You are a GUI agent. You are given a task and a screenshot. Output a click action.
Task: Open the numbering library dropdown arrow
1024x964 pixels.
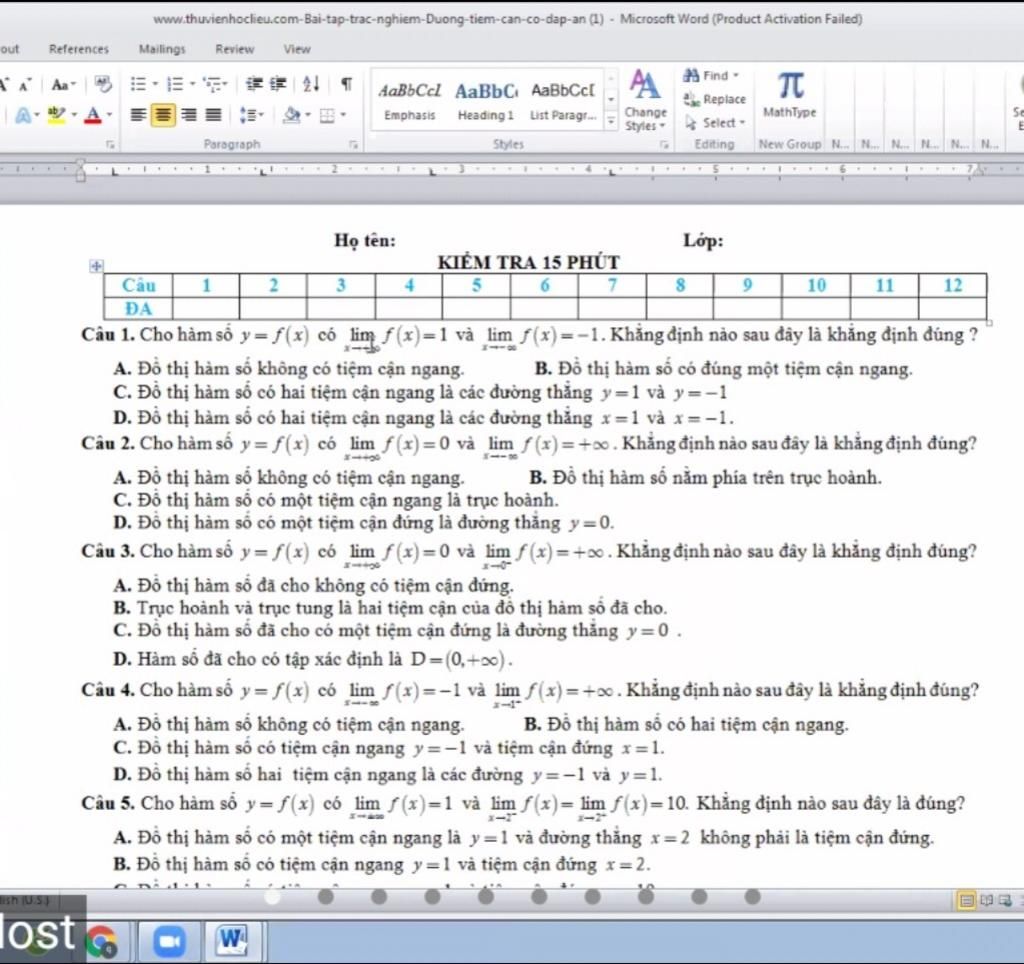[x=193, y=84]
